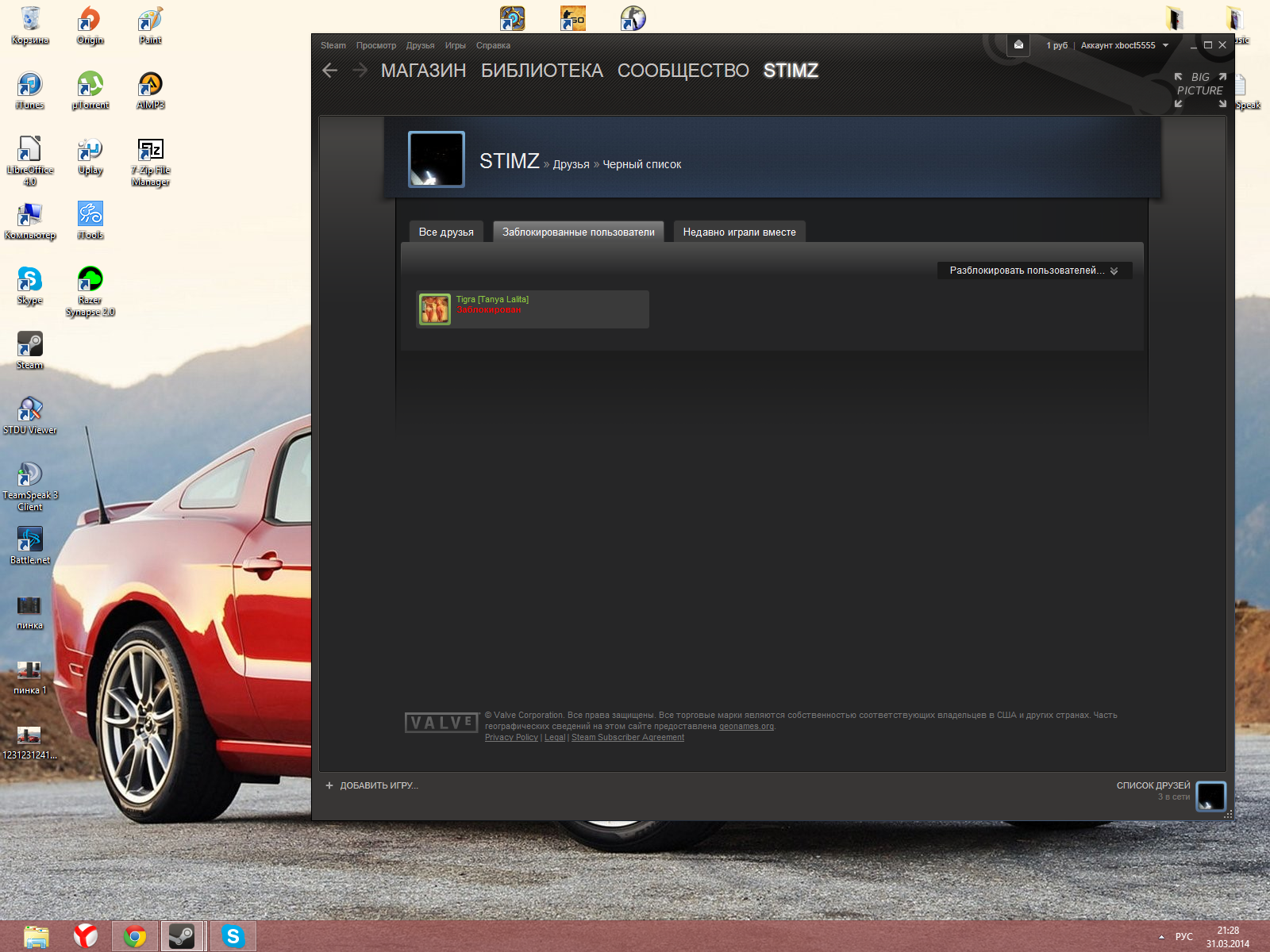Switch to Skype in the taskbar

(x=233, y=937)
